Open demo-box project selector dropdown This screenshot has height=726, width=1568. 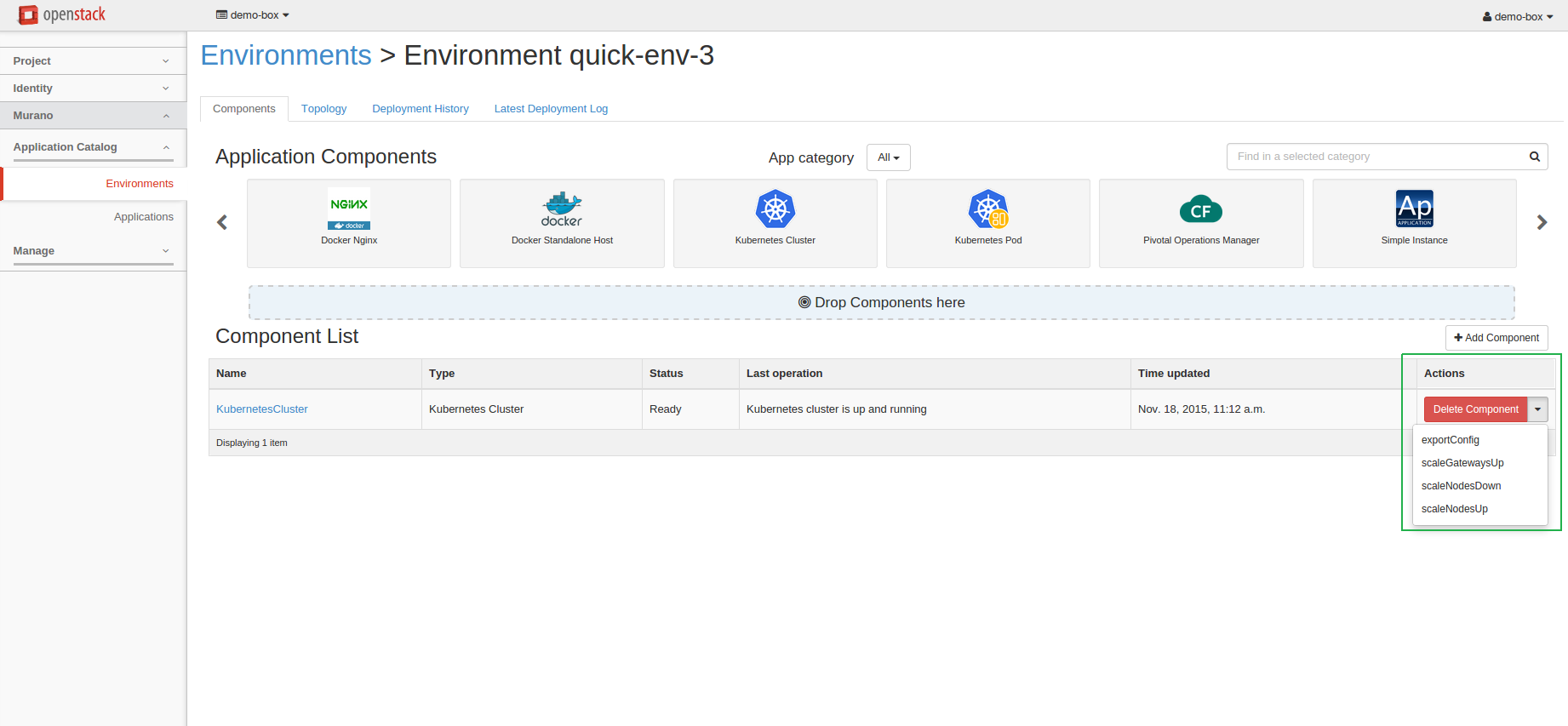click(253, 15)
